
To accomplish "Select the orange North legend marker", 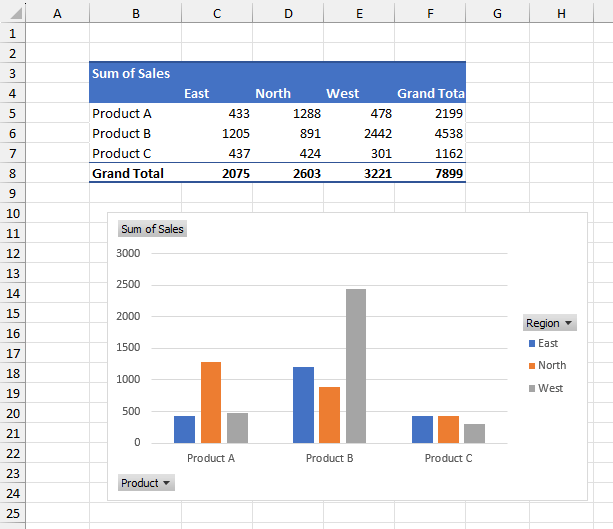I will (x=532, y=366).
